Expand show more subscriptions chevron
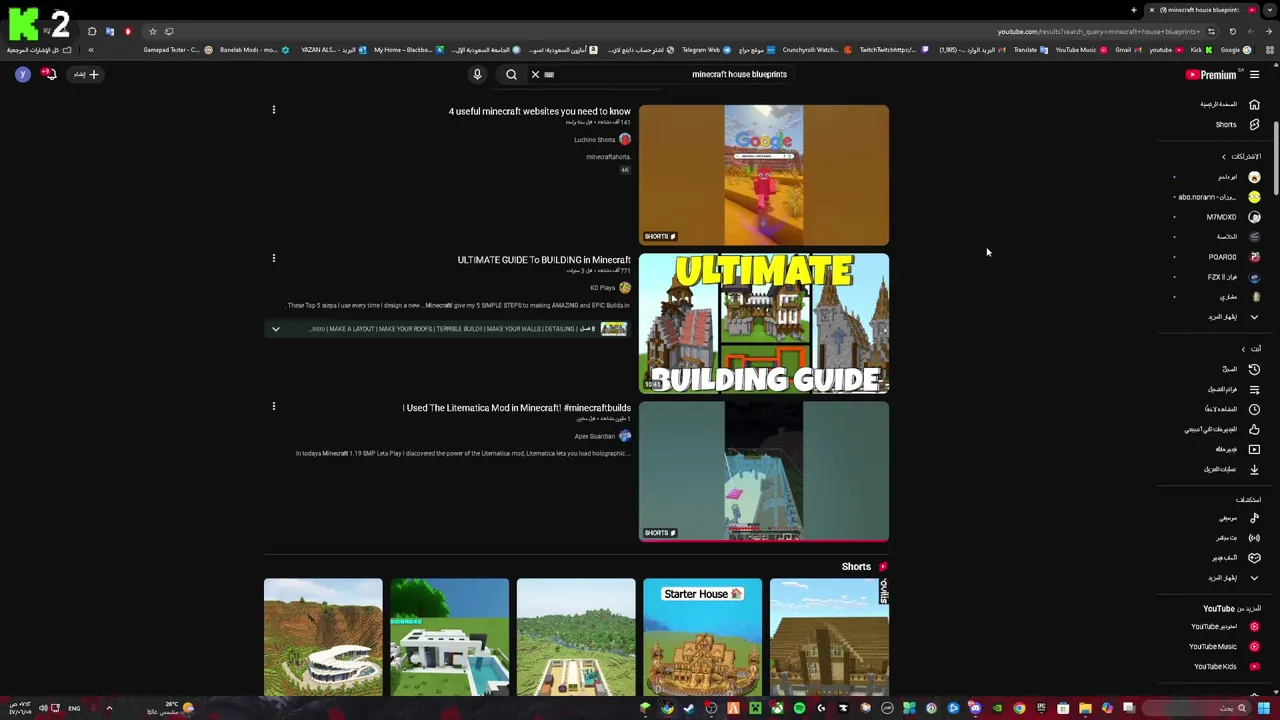Viewport: 1280px width, 720px height. pyautogui.click(x=1254, y=317)
